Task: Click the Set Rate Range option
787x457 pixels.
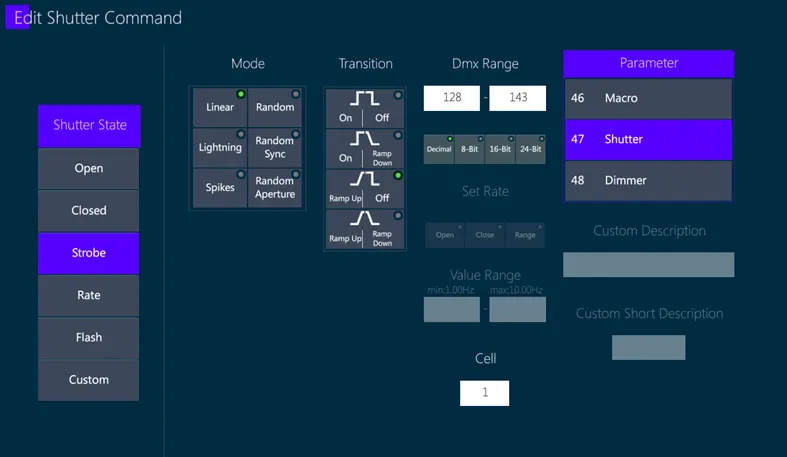Action: [525, 235]
